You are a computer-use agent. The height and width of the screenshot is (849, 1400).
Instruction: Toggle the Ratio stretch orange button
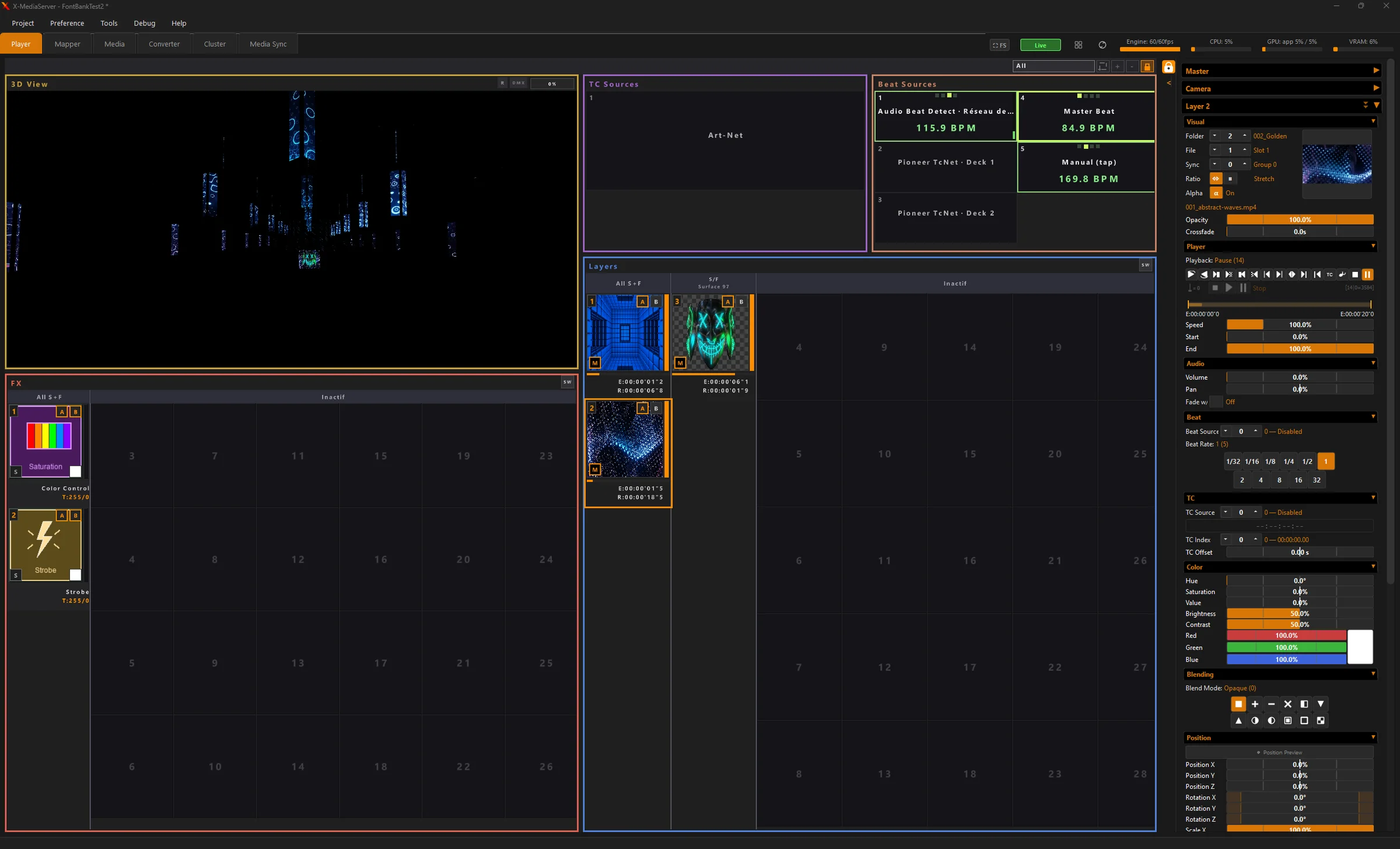pyautogui.click(x=1216, y=179)
